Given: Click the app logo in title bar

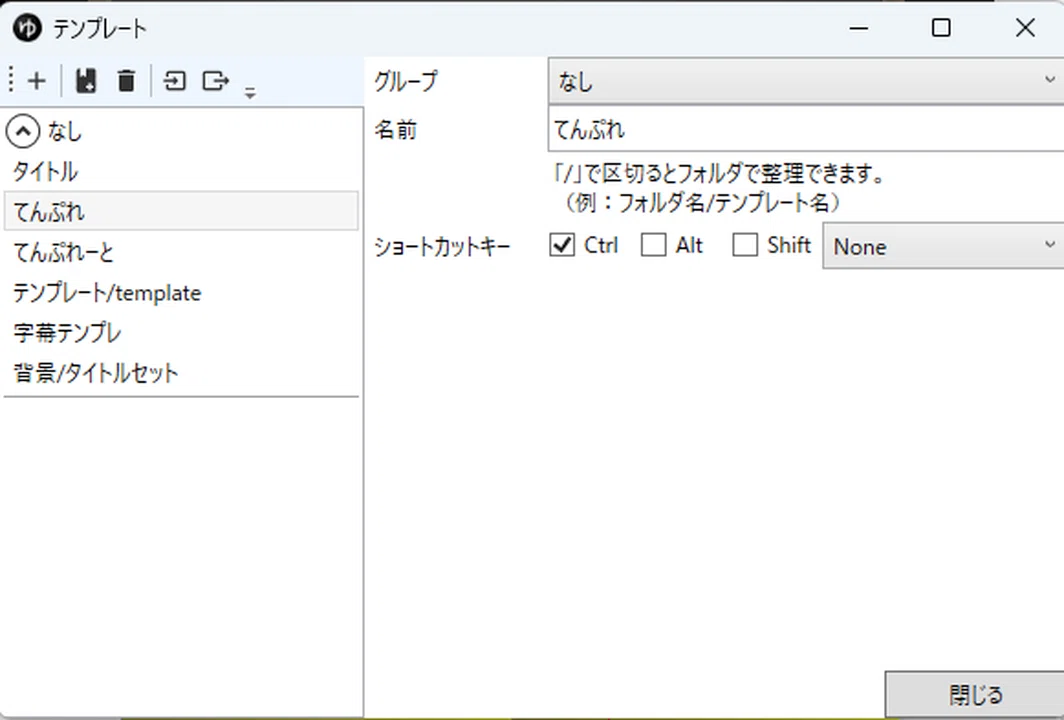Looking at the screenshot, I should click(27, 28).
